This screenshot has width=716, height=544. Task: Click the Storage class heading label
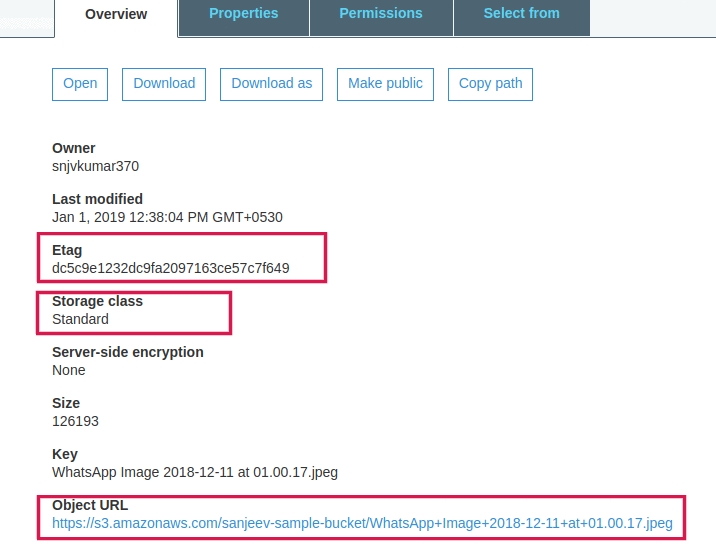(97, 301)
